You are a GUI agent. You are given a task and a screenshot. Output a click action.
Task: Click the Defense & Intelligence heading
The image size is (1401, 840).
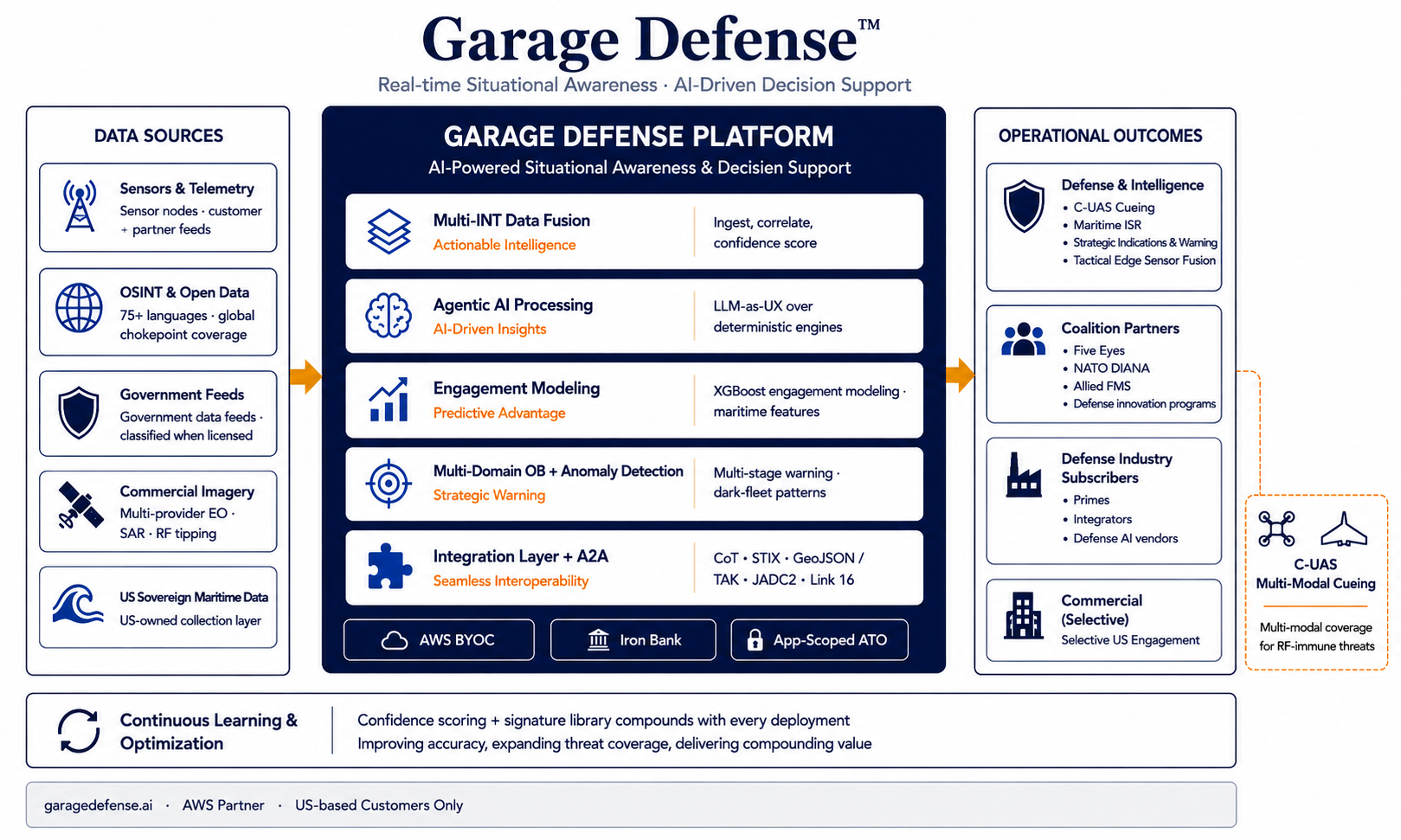[1133, 185]
